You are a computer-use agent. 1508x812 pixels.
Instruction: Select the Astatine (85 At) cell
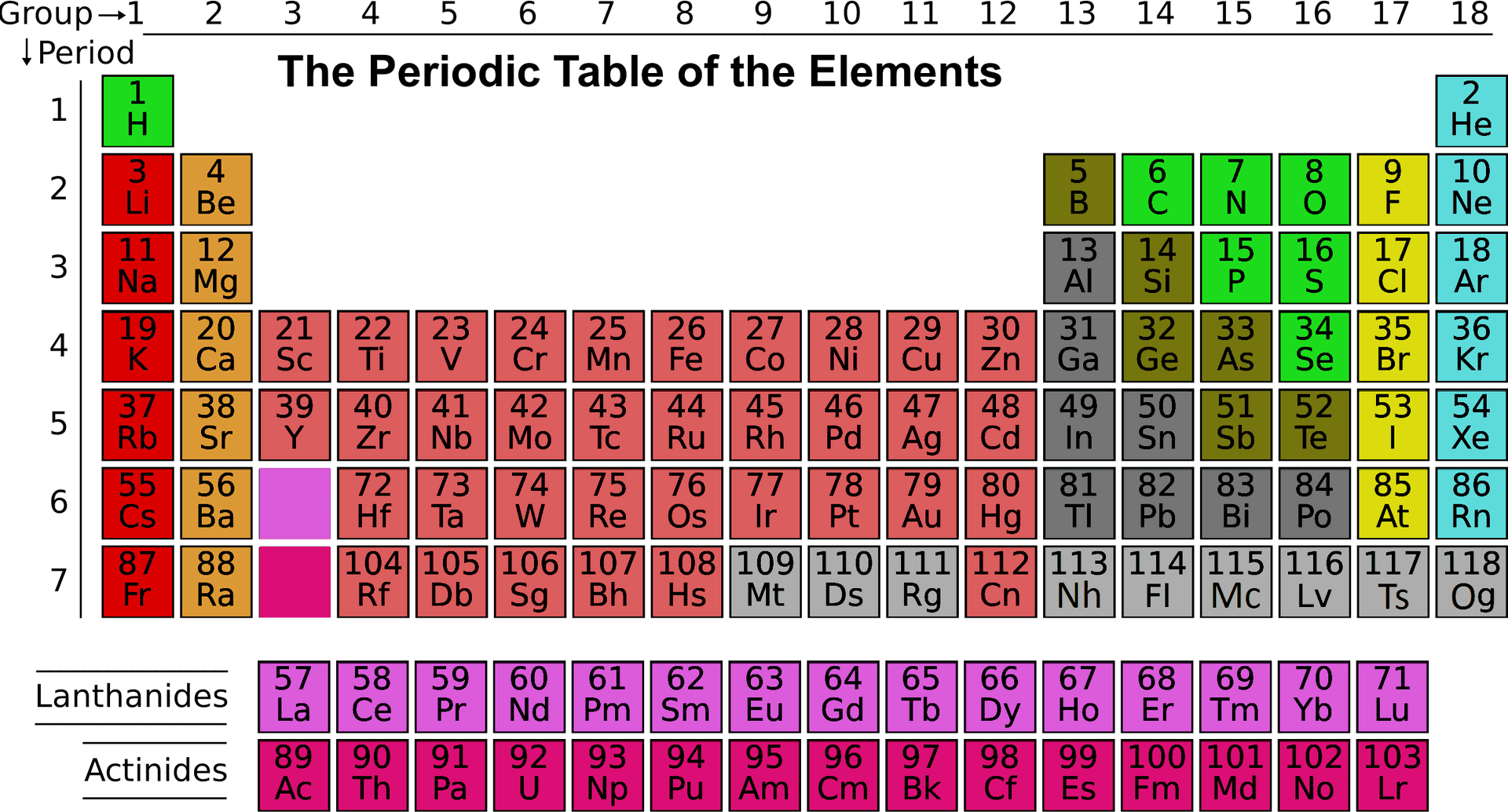point(1393,503)
